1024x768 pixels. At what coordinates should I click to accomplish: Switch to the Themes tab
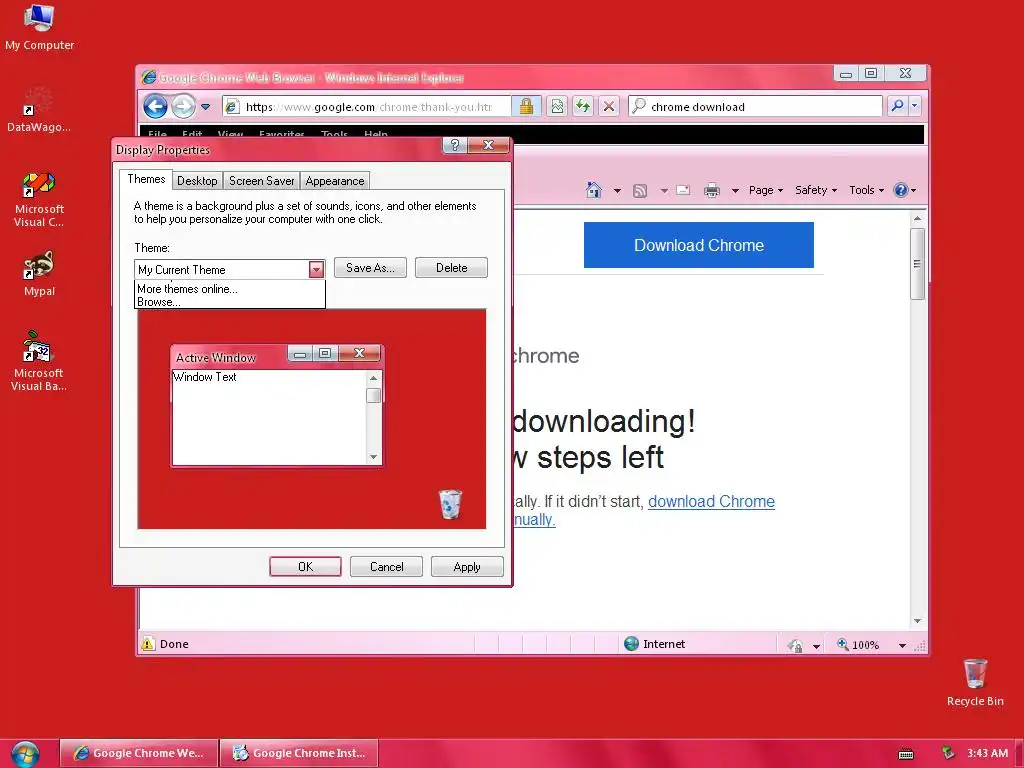(146, 180)
